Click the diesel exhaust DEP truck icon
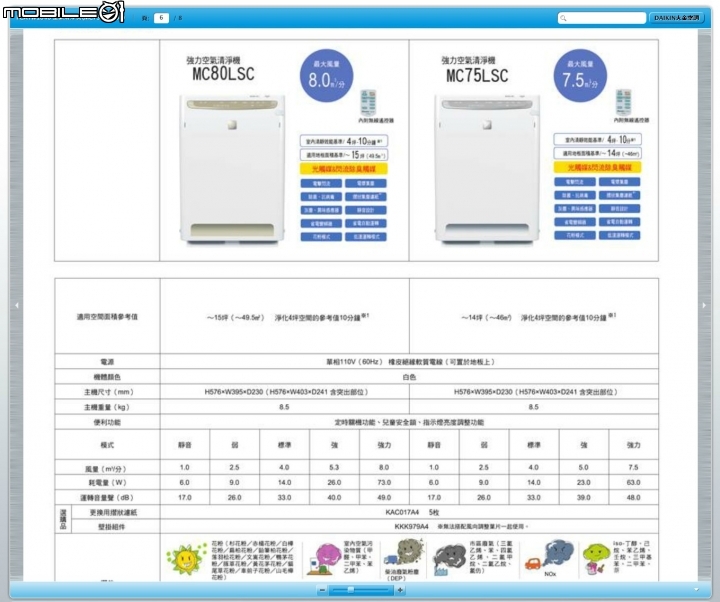Screen dimensions: 720x602 (402, 552)
